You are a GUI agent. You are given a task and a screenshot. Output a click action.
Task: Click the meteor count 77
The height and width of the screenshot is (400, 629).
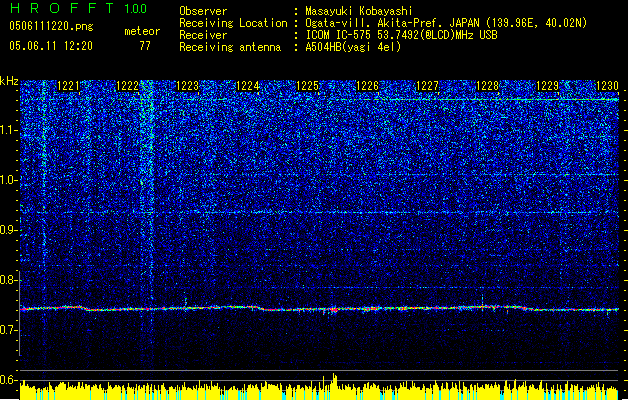coord(145,46)
